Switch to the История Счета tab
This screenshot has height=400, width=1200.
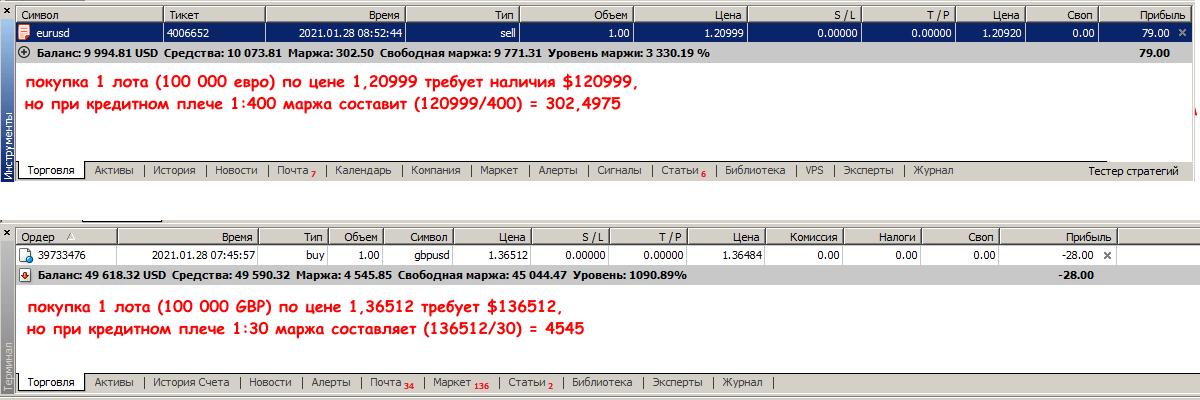(x=193, y=382)
